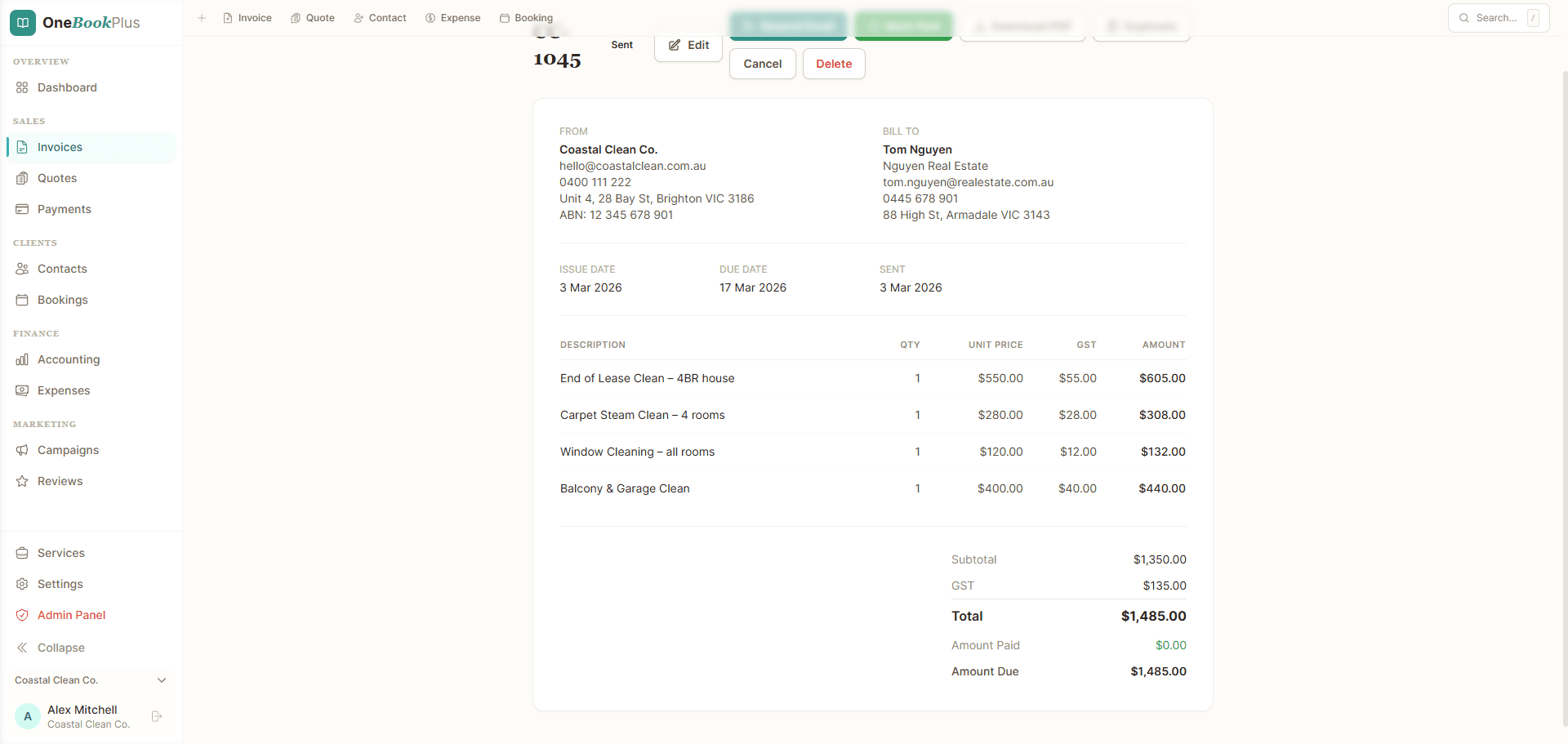Screen dimensions: 1568x744
Task: Expand the Coastal Clean Co. company switcher
Action: (x=161, y=679)
